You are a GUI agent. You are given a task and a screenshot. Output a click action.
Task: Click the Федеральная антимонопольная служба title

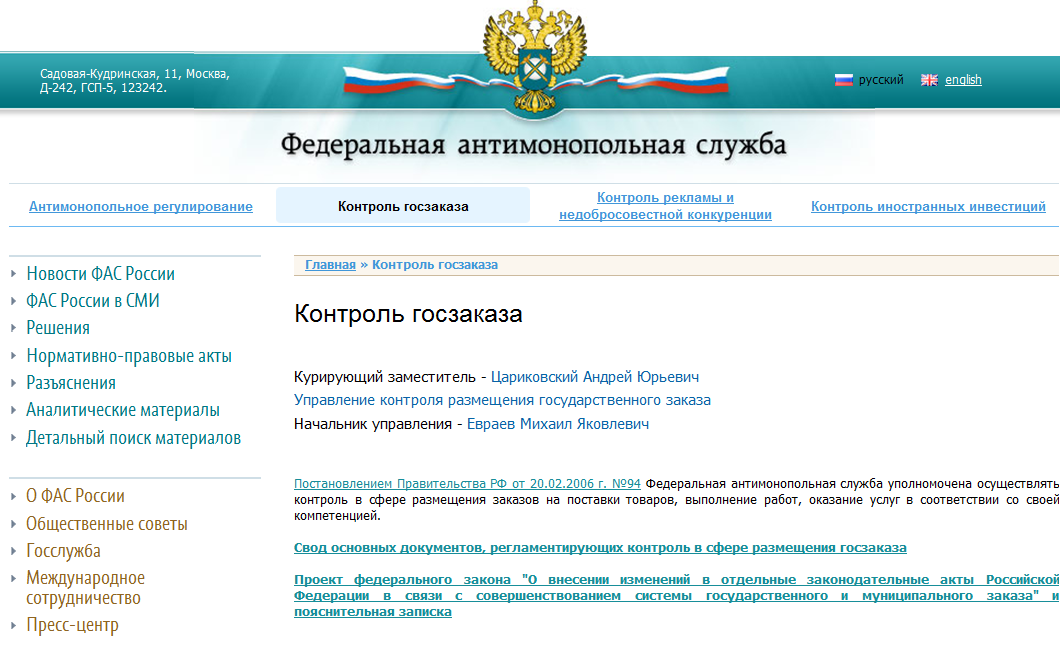click(533, 145)
